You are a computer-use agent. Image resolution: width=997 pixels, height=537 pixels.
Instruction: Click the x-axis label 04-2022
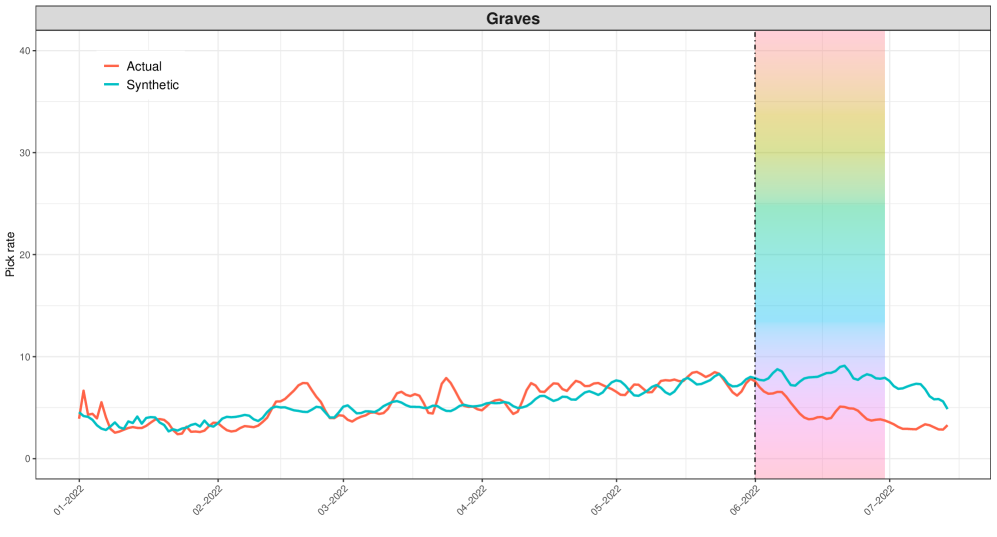(x=471, y=500)
